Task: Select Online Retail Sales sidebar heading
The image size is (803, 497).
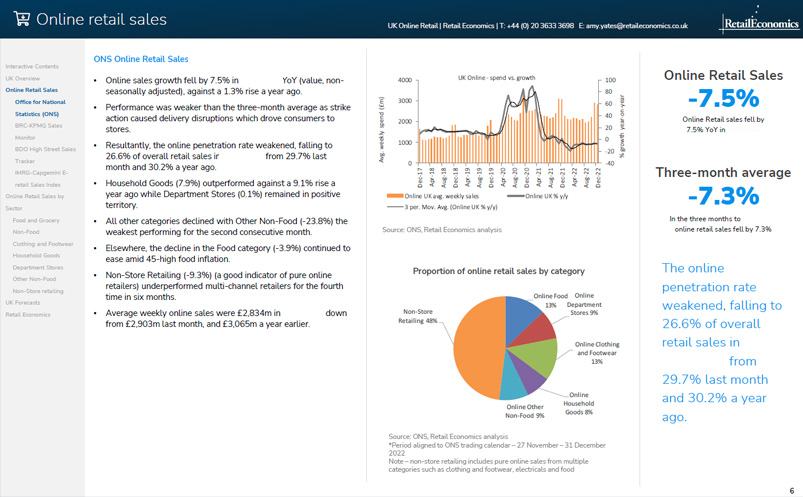Action: (x=31, y=90)
